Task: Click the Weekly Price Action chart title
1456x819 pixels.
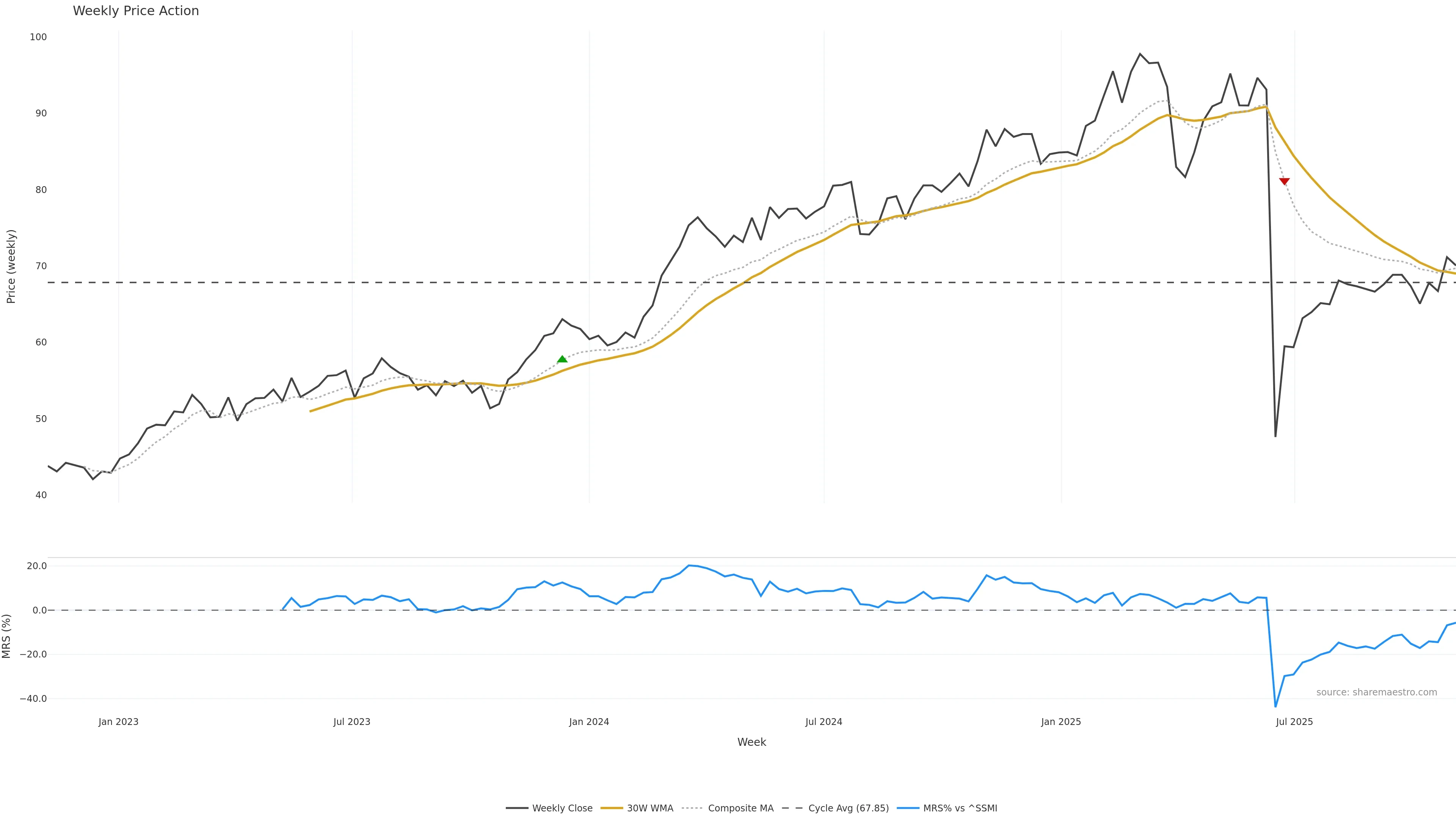Action: [136, 11]
